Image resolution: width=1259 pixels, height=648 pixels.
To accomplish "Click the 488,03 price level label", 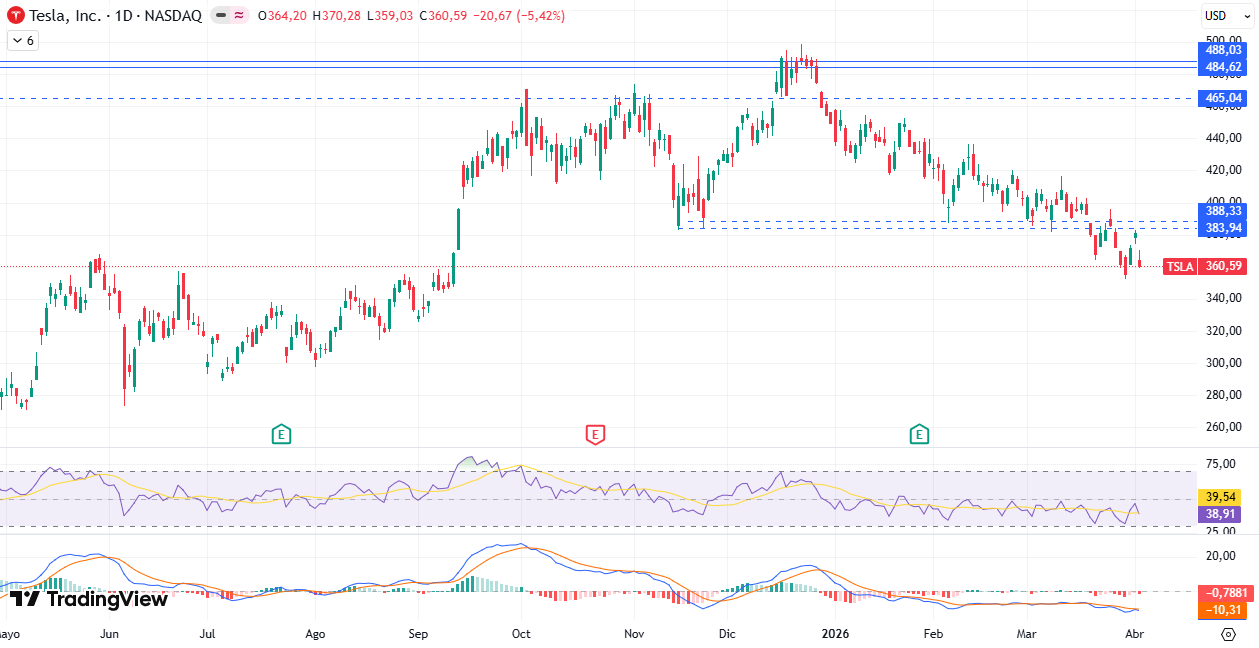I will (1222, 49).
